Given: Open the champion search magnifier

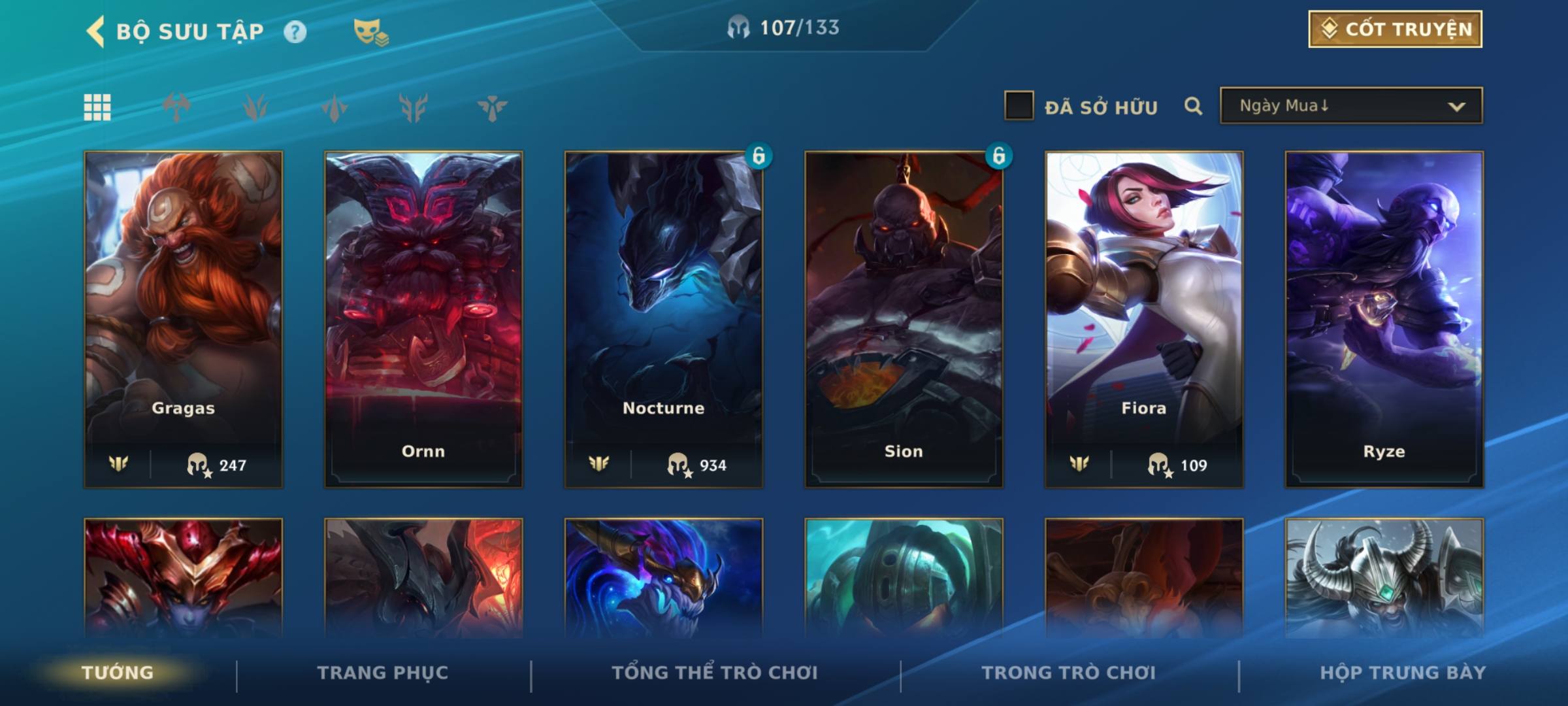Looking at the screenshot, I should click(1193, 106).
